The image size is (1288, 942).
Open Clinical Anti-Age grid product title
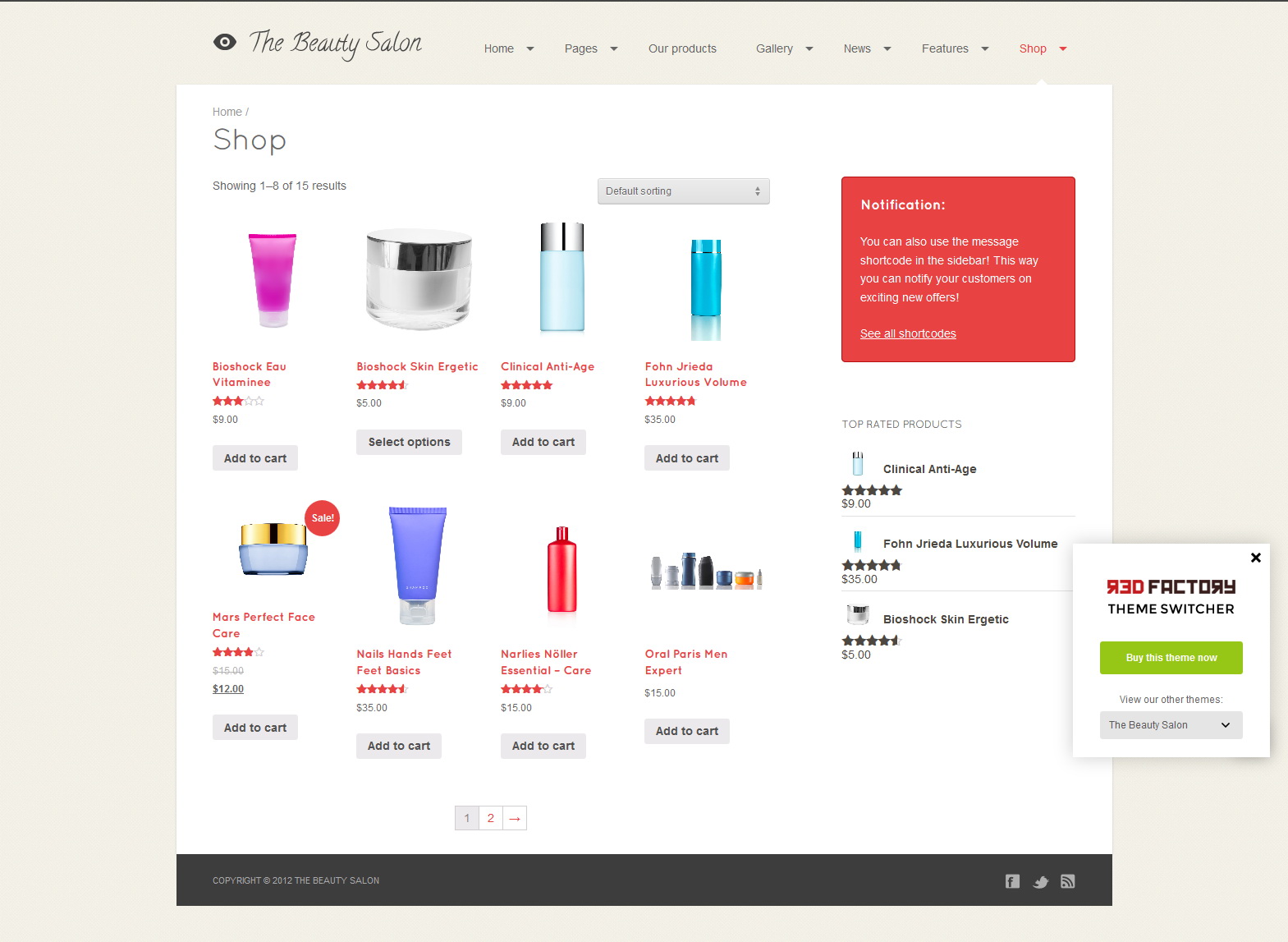pos(548,367)
